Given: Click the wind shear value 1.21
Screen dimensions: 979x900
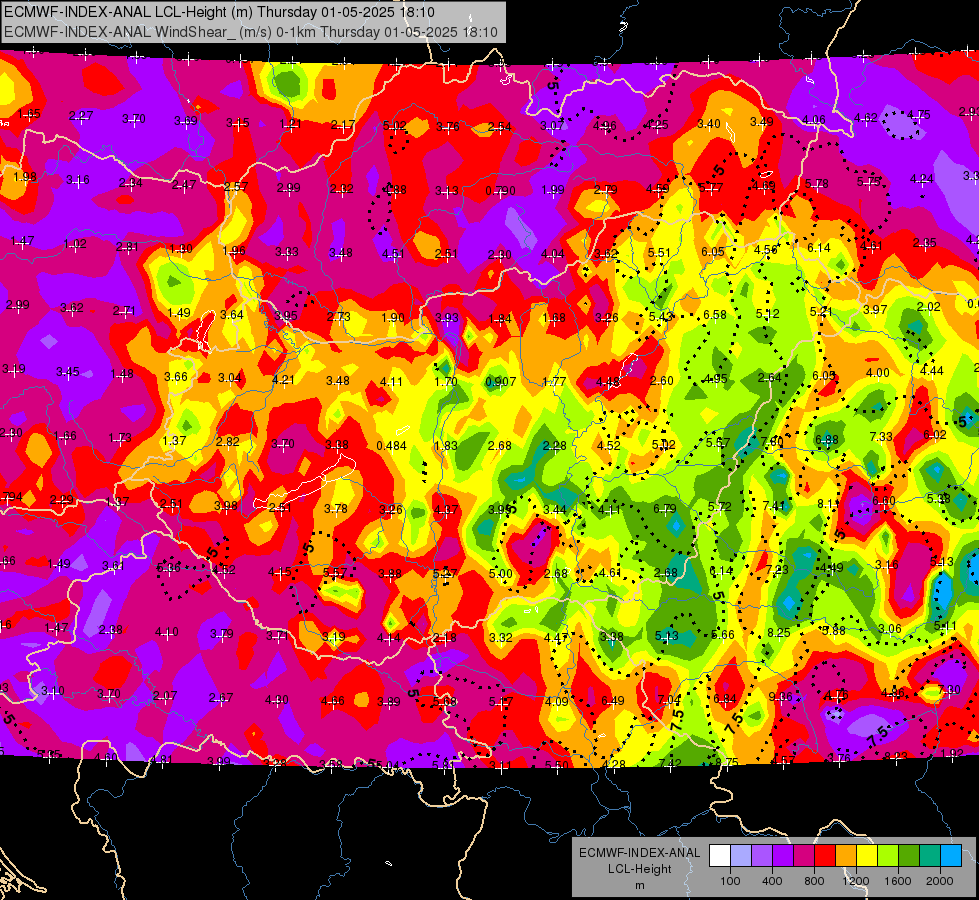Looking at the screenshot, I should click(x=290, y=124).
